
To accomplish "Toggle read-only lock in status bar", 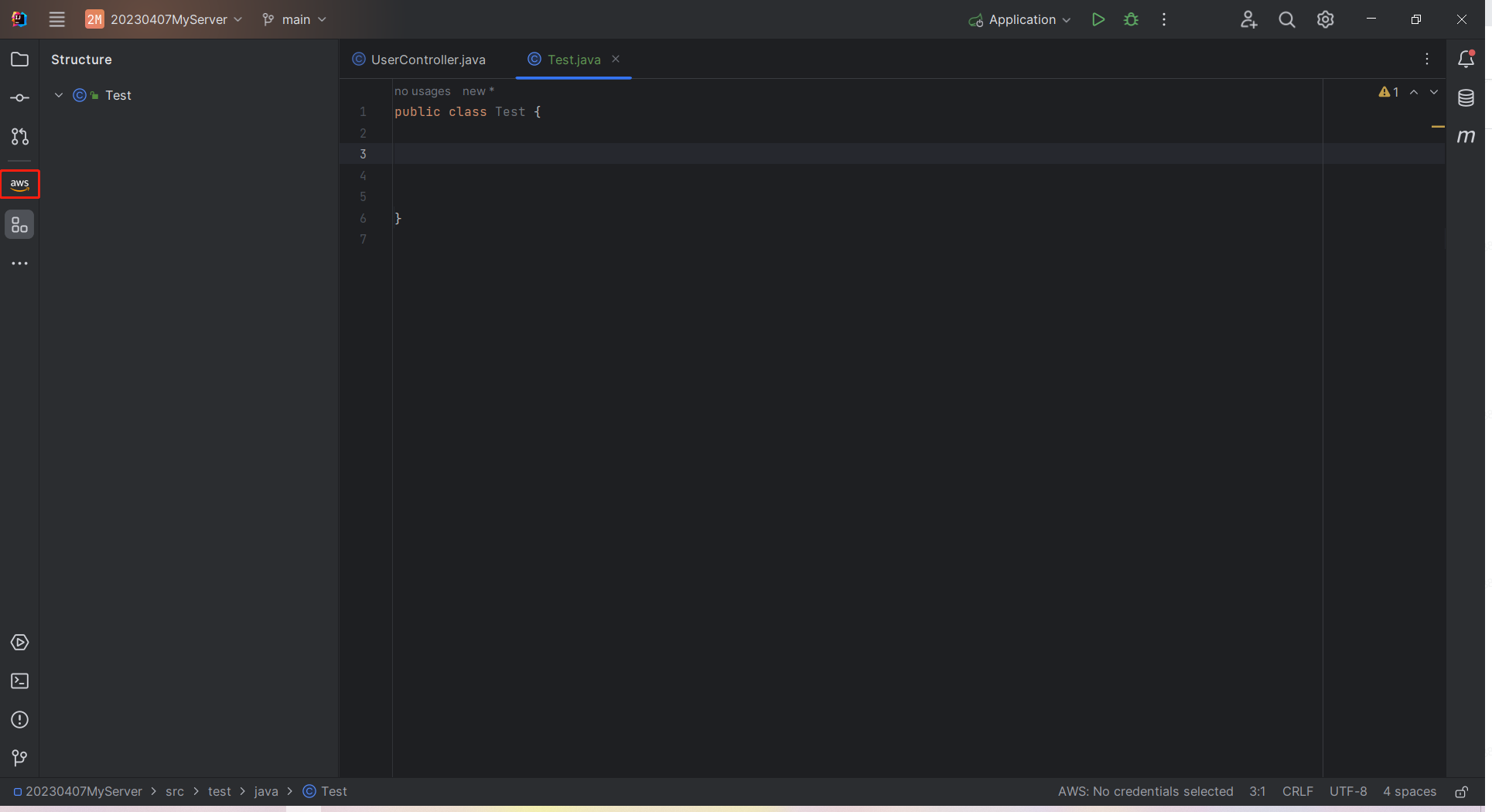I will coord(1461,792).
